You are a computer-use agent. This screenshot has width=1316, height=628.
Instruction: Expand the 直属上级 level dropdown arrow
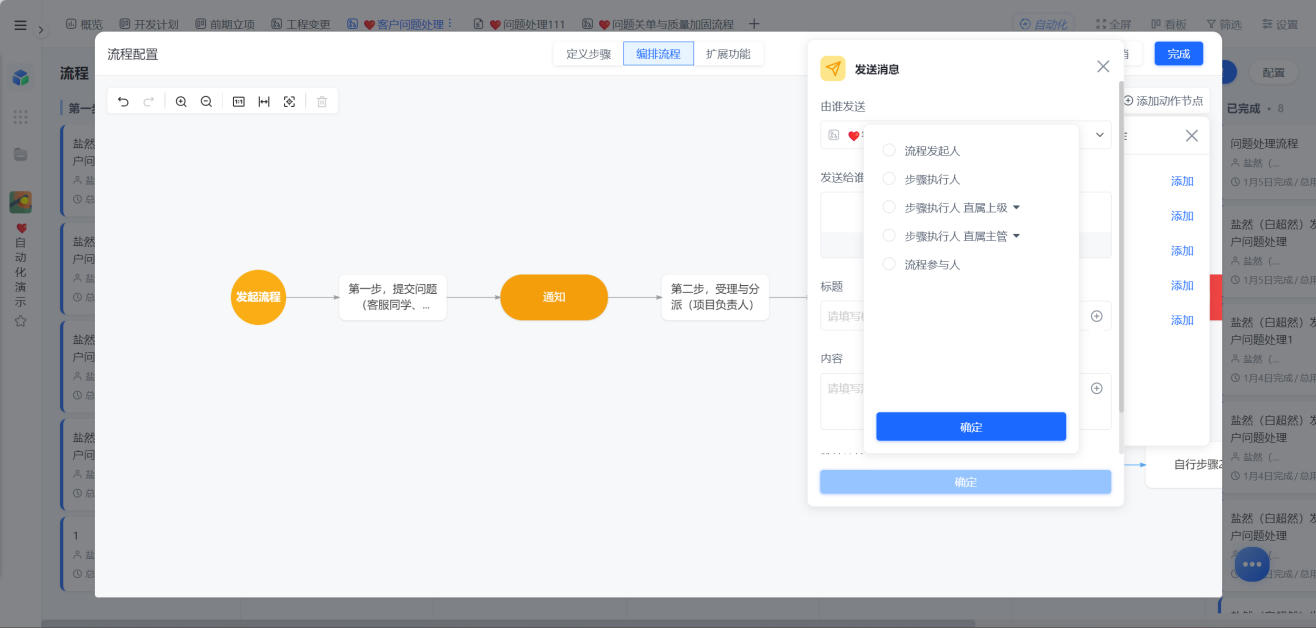(1016, 208)
